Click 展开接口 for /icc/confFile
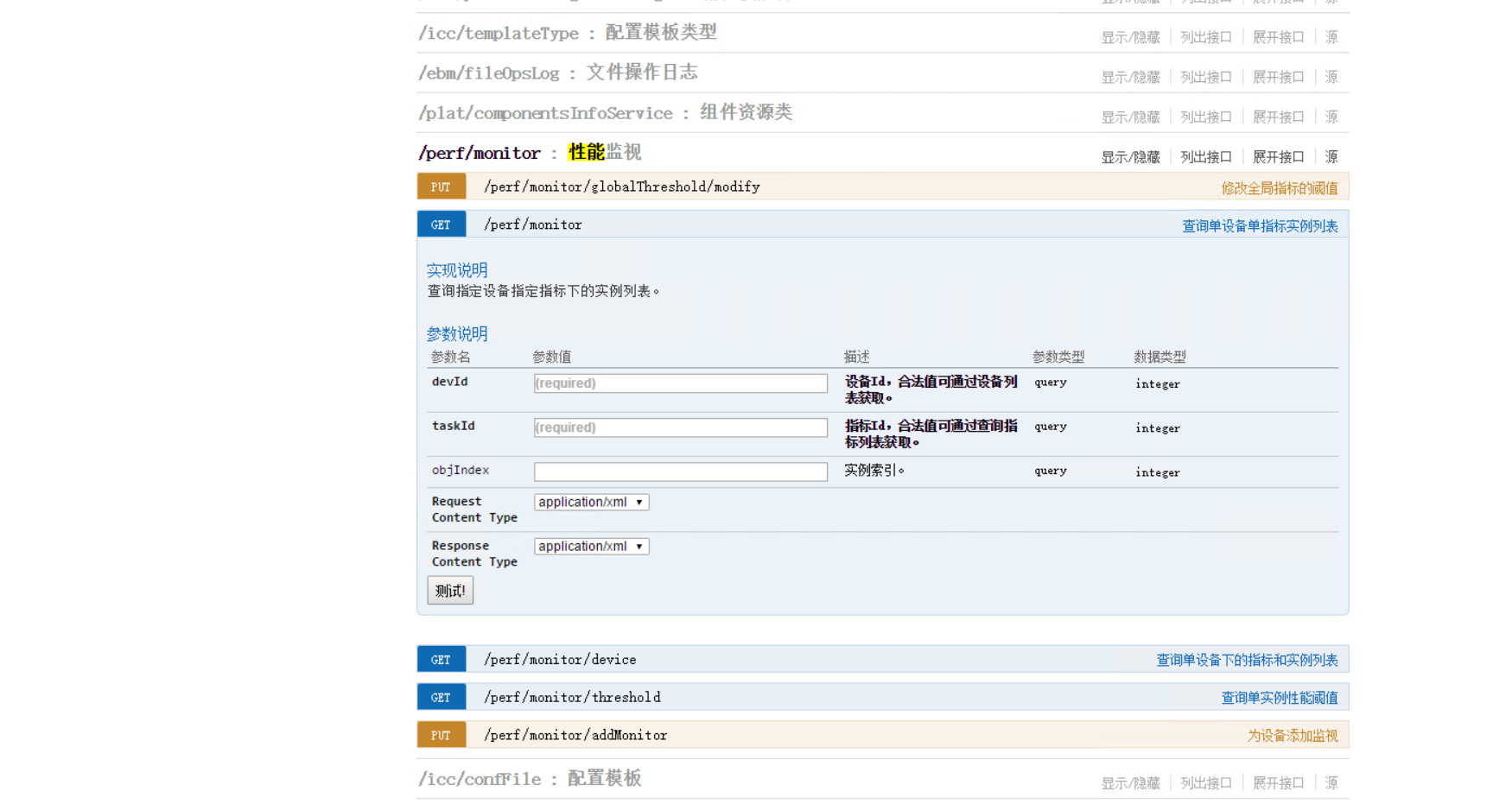Screen dimensions: 1512x804 (1279, 783)
